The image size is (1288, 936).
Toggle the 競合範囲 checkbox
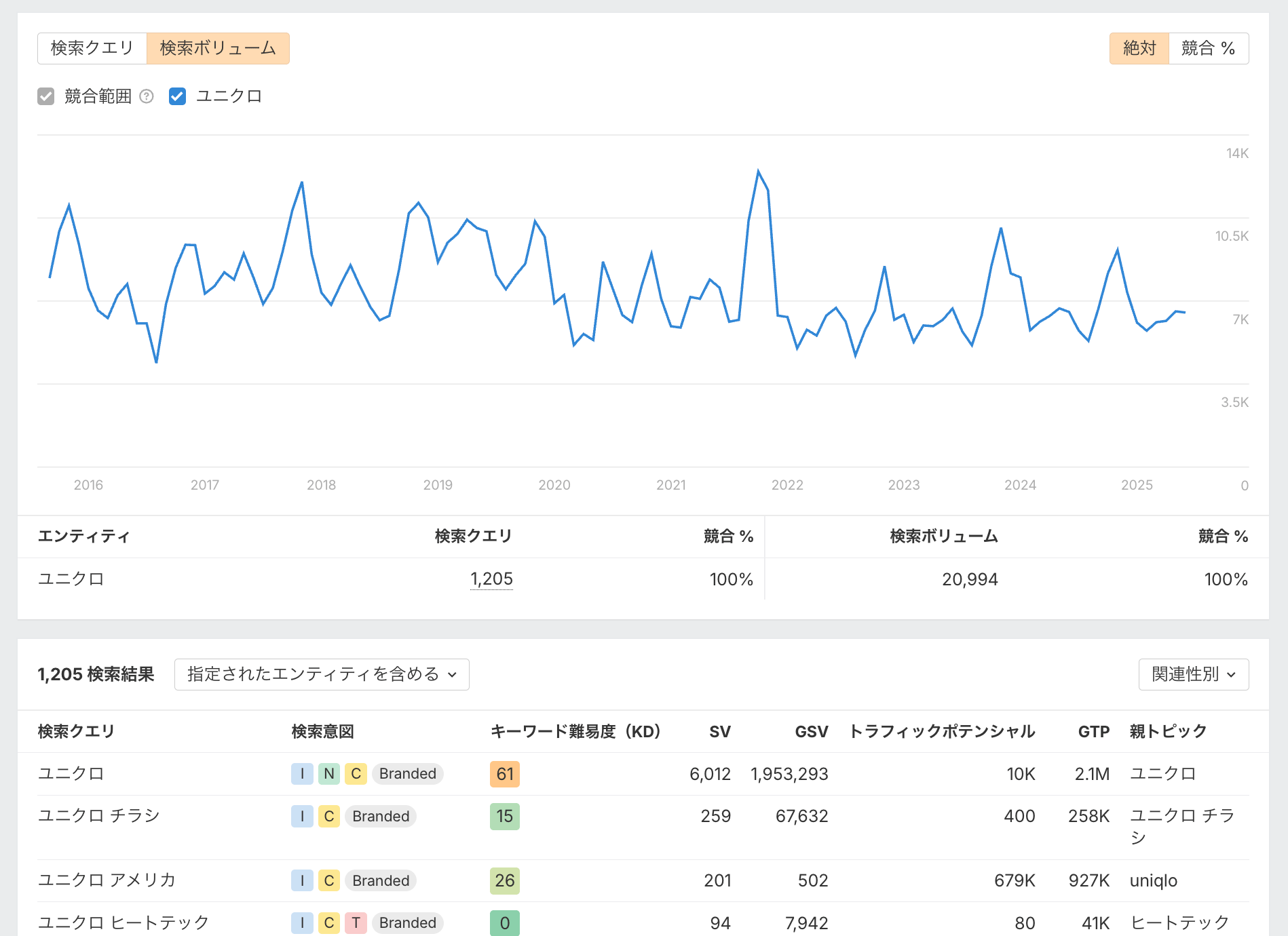[46, 96]
